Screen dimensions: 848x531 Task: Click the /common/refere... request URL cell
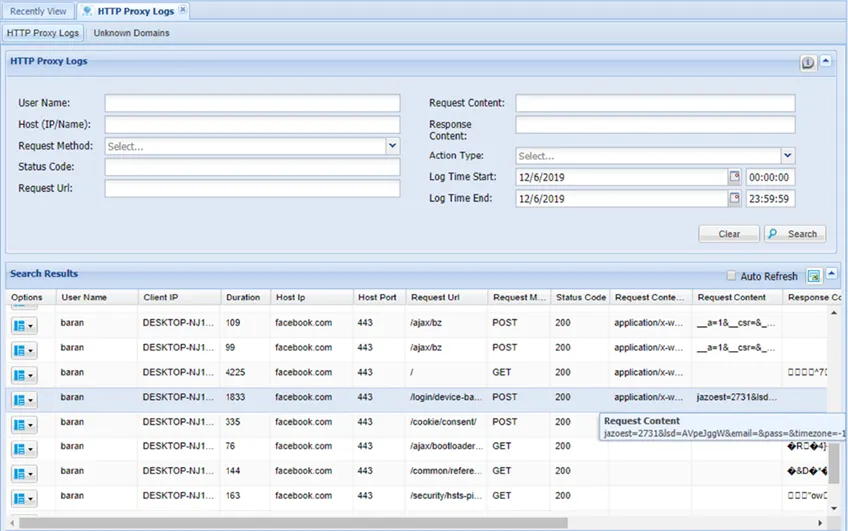click(x=446, y=471)
